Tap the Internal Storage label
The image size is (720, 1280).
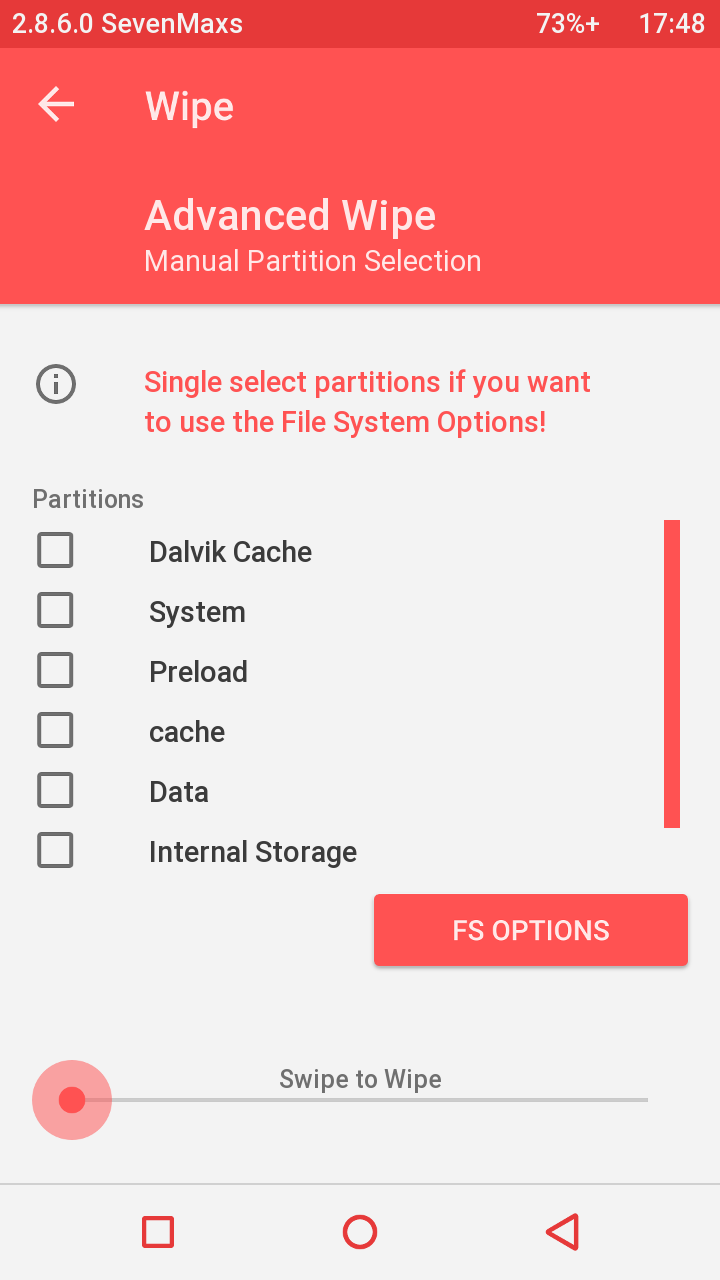[253, 852]
